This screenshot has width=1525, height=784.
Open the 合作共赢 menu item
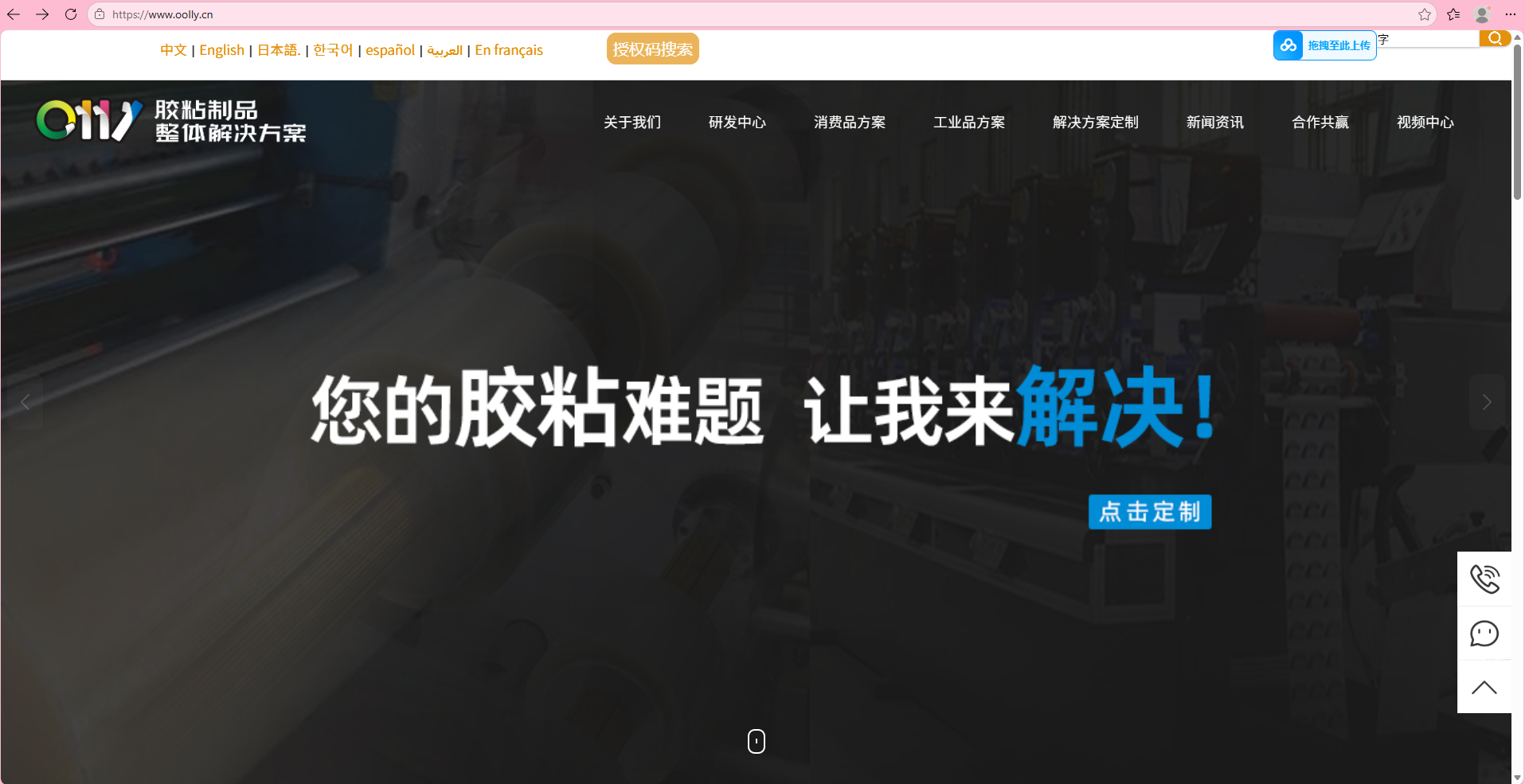[1320, 122]
